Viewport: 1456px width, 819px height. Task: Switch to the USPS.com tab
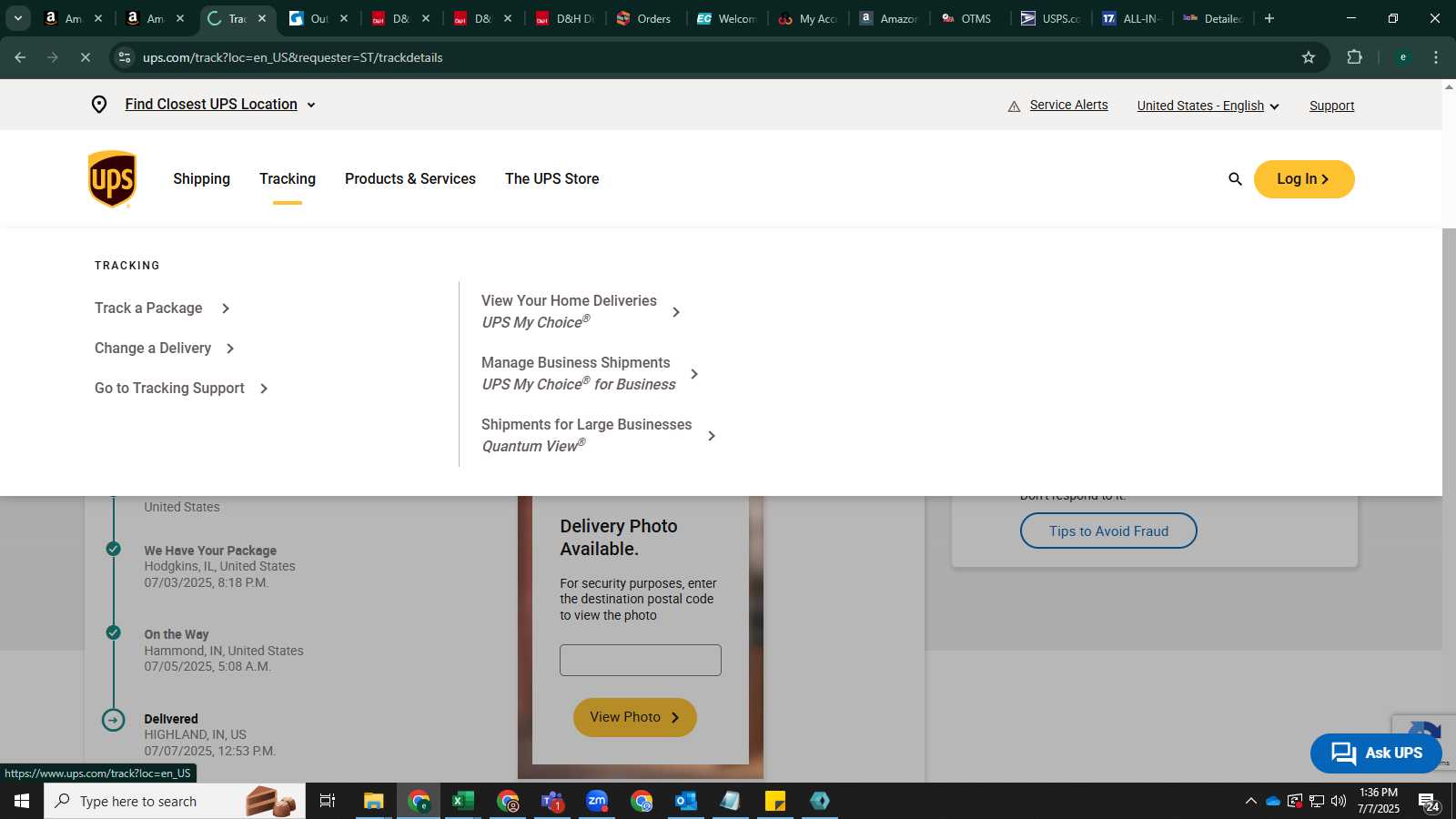pos(1050,18)
